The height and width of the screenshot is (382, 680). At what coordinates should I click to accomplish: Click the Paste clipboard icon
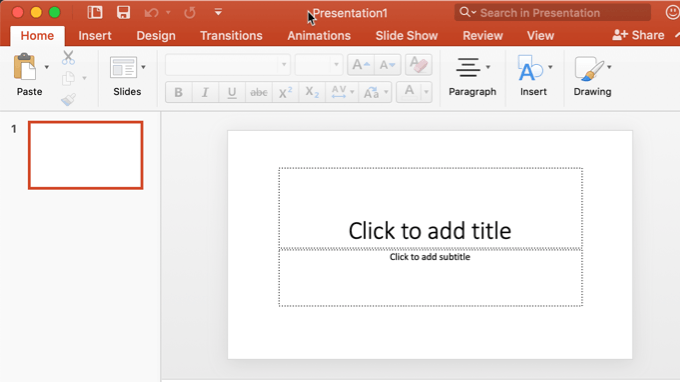25,67
